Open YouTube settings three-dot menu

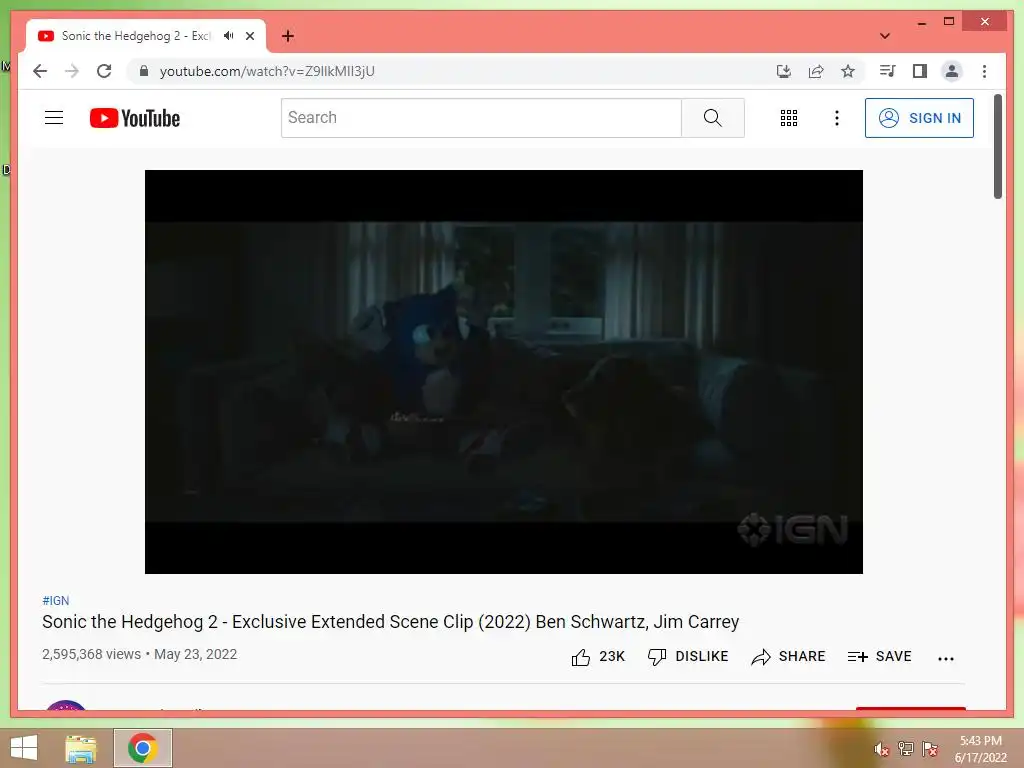pos(837,118)
